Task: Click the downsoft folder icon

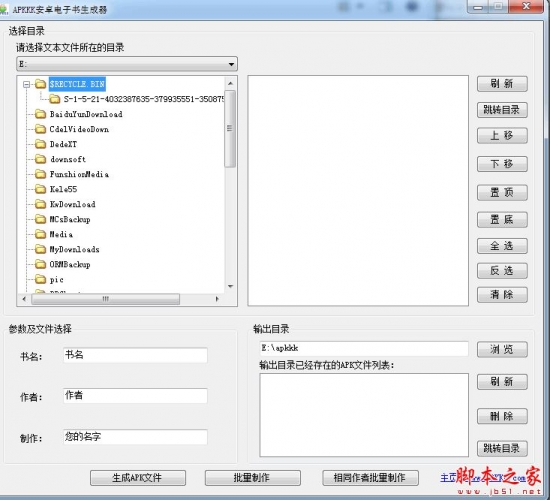Action: point(41,159)
